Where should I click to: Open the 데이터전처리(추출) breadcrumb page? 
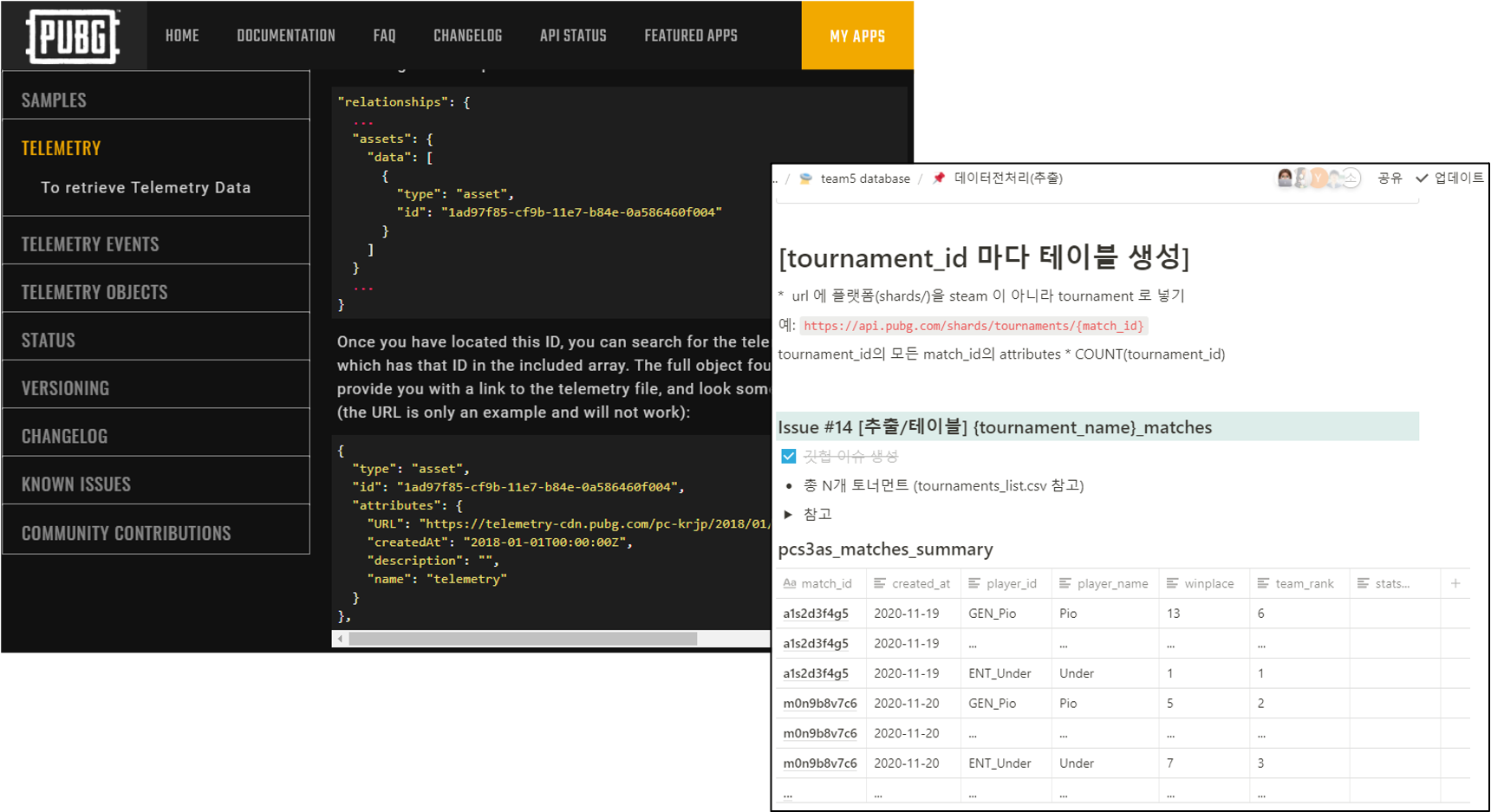click(1008, 178)
